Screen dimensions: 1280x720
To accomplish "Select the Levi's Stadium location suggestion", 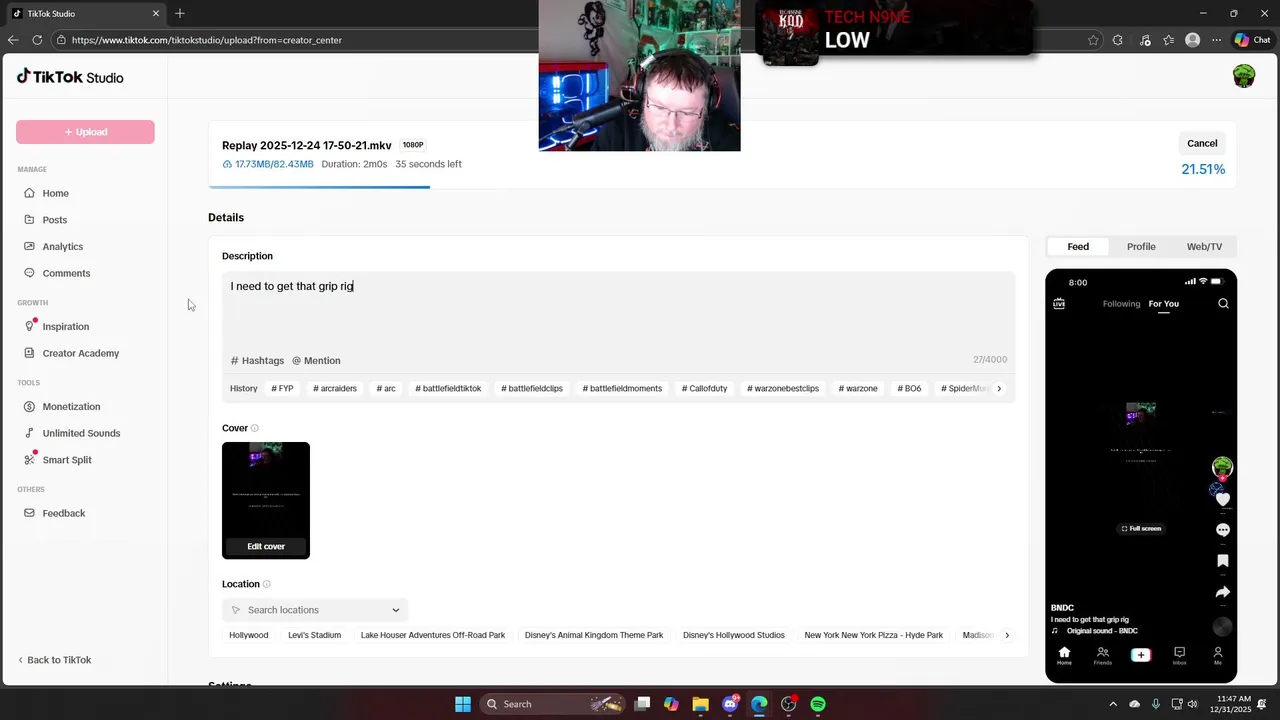I will (x=315, y=635).
